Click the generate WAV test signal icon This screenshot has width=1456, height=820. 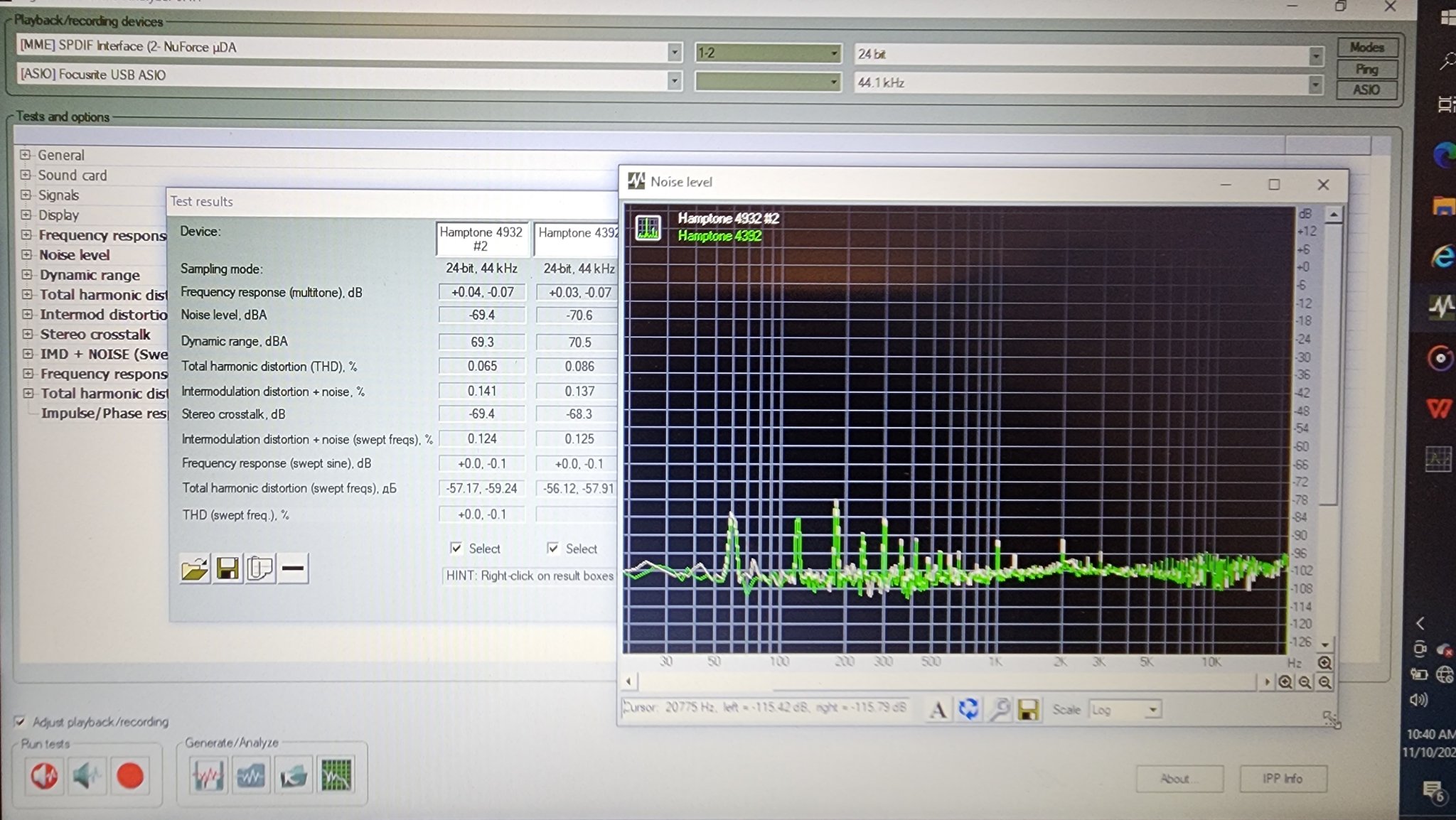[x=208, y=775]
